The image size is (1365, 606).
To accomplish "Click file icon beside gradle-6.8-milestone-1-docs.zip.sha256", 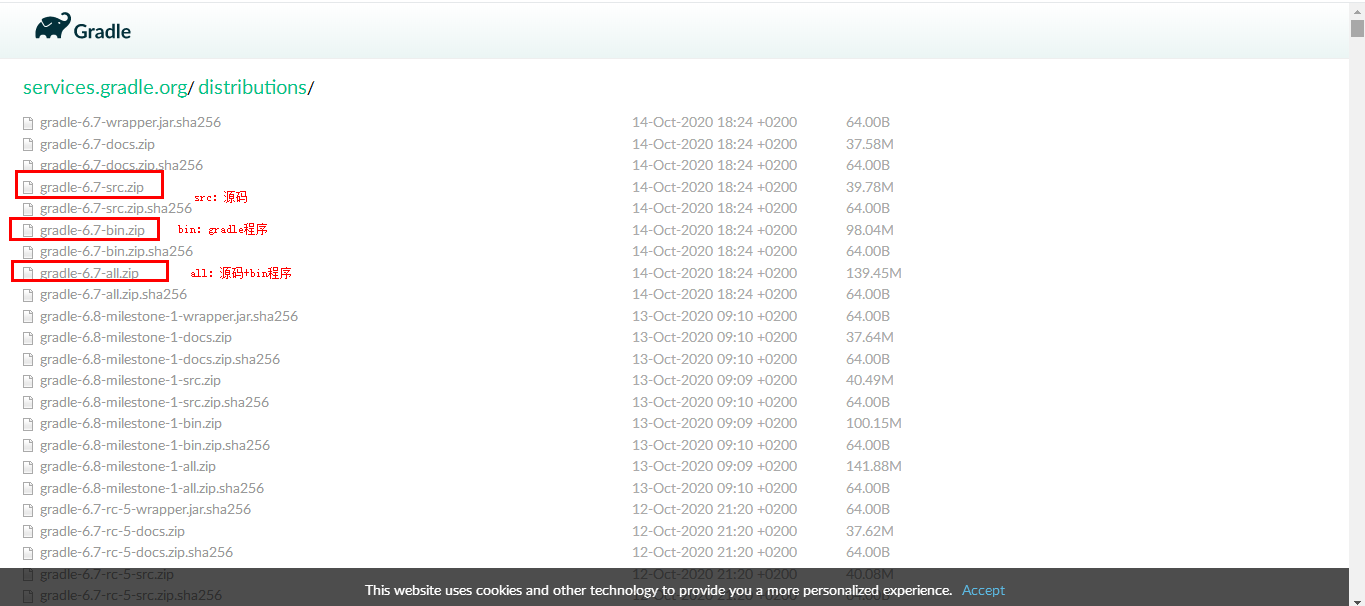I will click(x=29, y=359).
